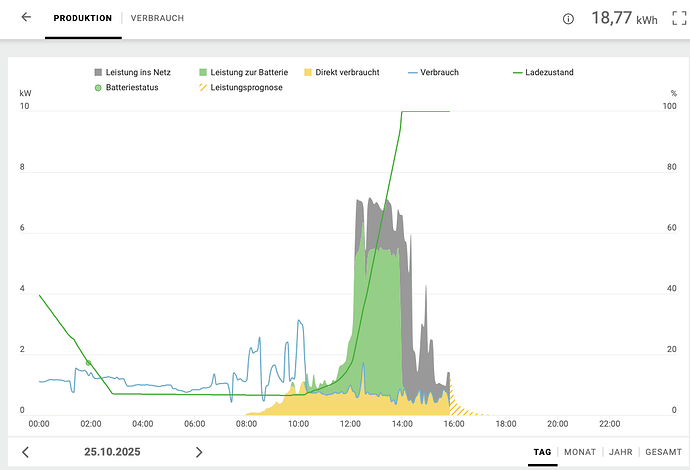
Task: Select the Tag time range
Action: pyautogui.click(x=542, y=452)
